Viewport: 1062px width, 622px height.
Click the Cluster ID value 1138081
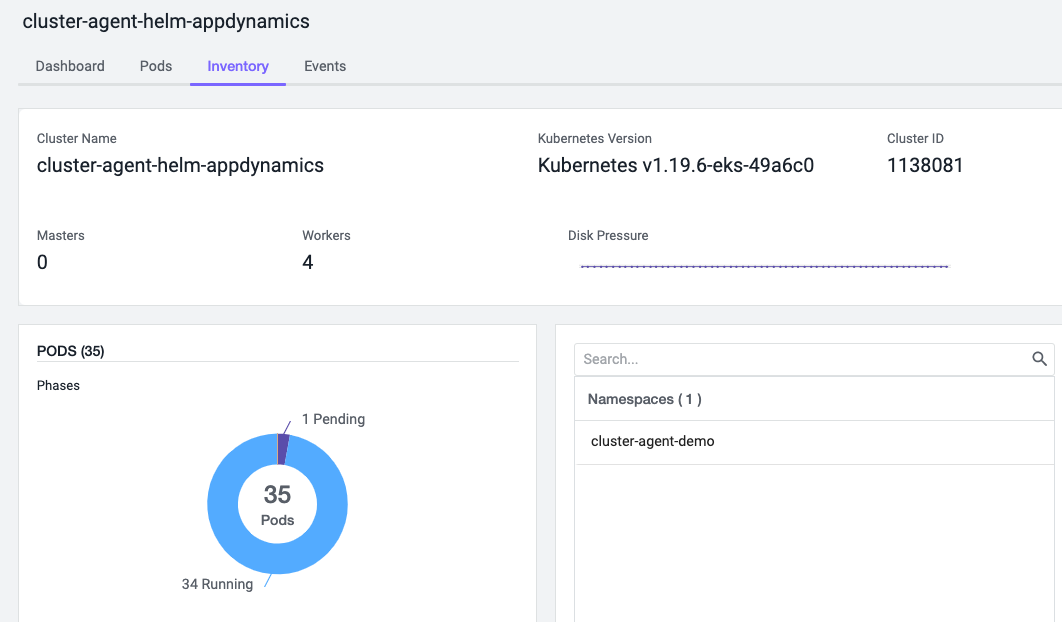tap(925, 165)
